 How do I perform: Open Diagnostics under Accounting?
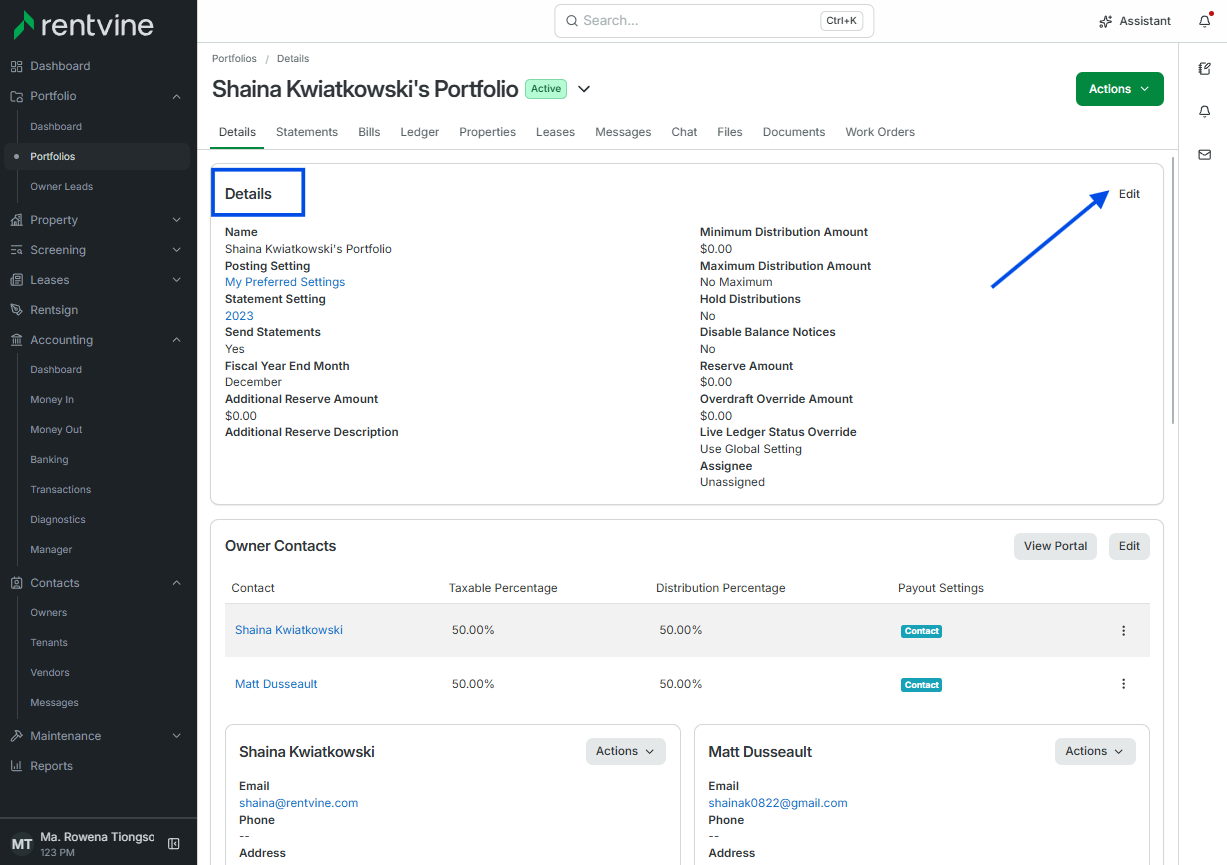pyautogui.click(x=58, y=520)
